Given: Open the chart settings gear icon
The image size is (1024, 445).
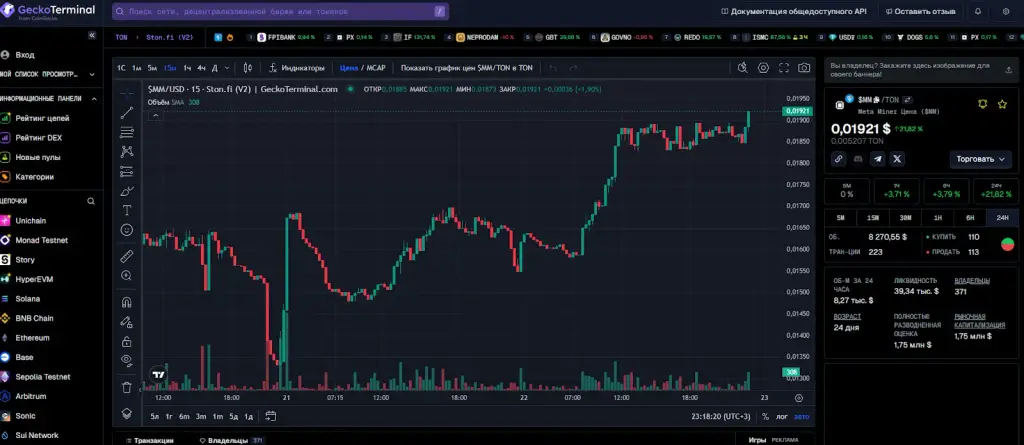Looking at the screenshot, I should tap(763, 67).
